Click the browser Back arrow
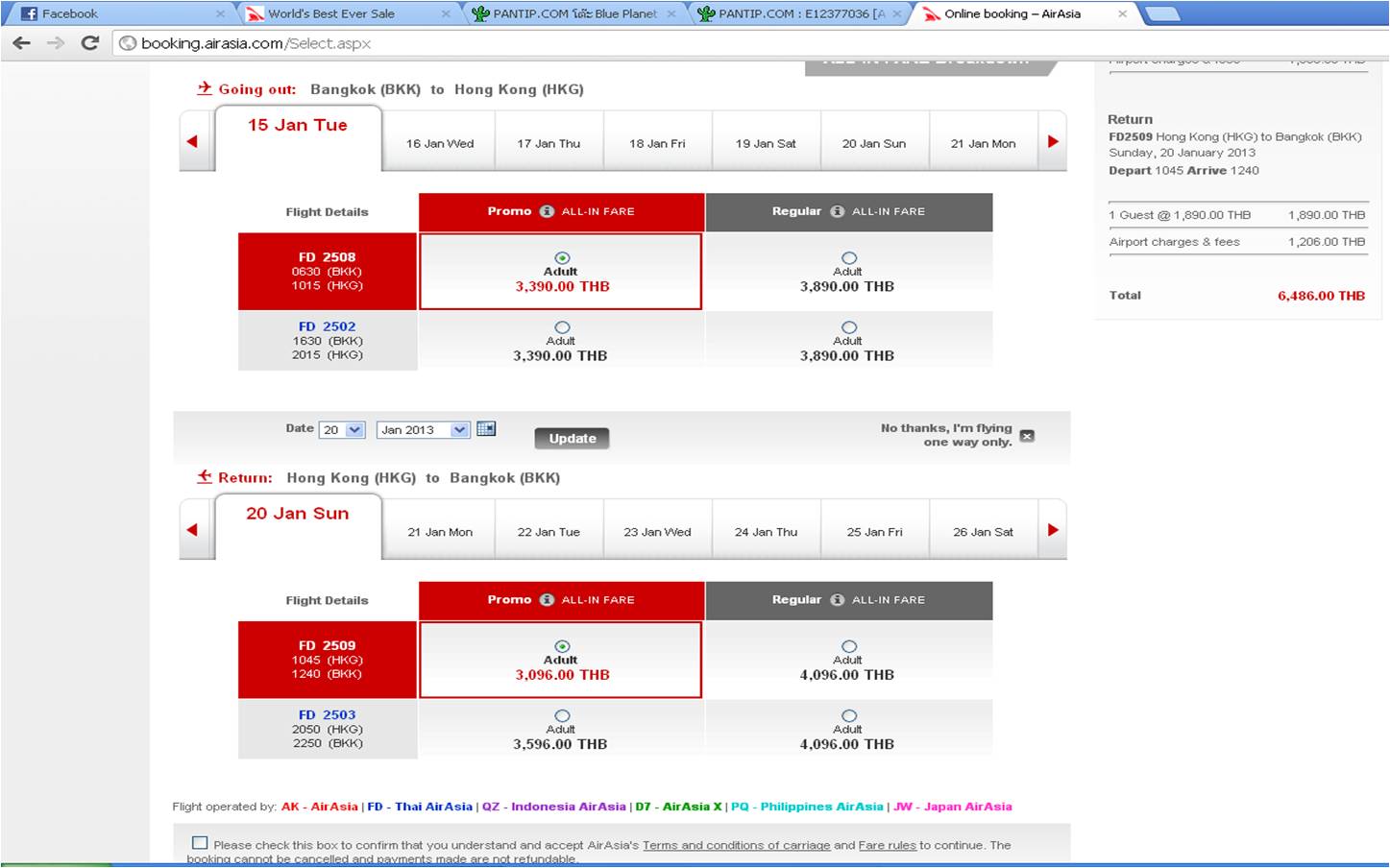1390x868 pixels. (21, 43)
